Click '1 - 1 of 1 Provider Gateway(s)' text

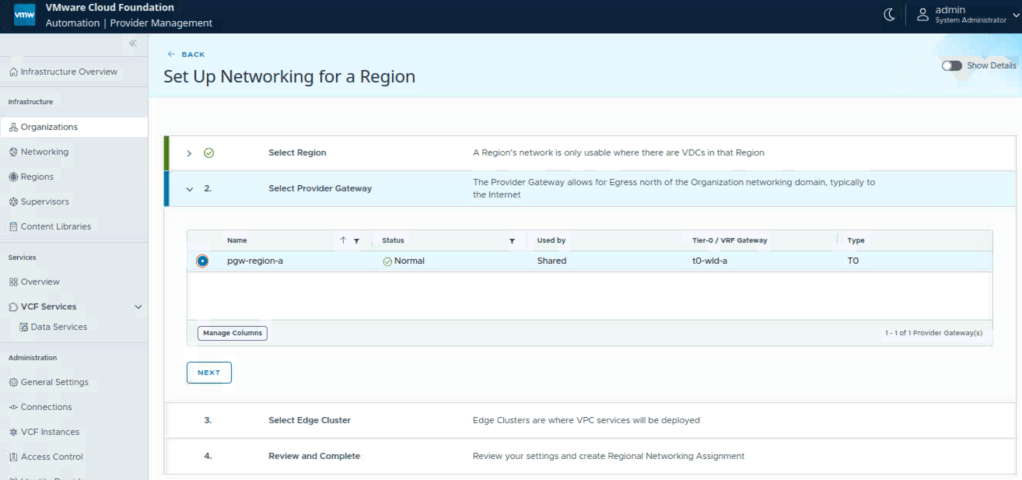click(x=933, y=333)
